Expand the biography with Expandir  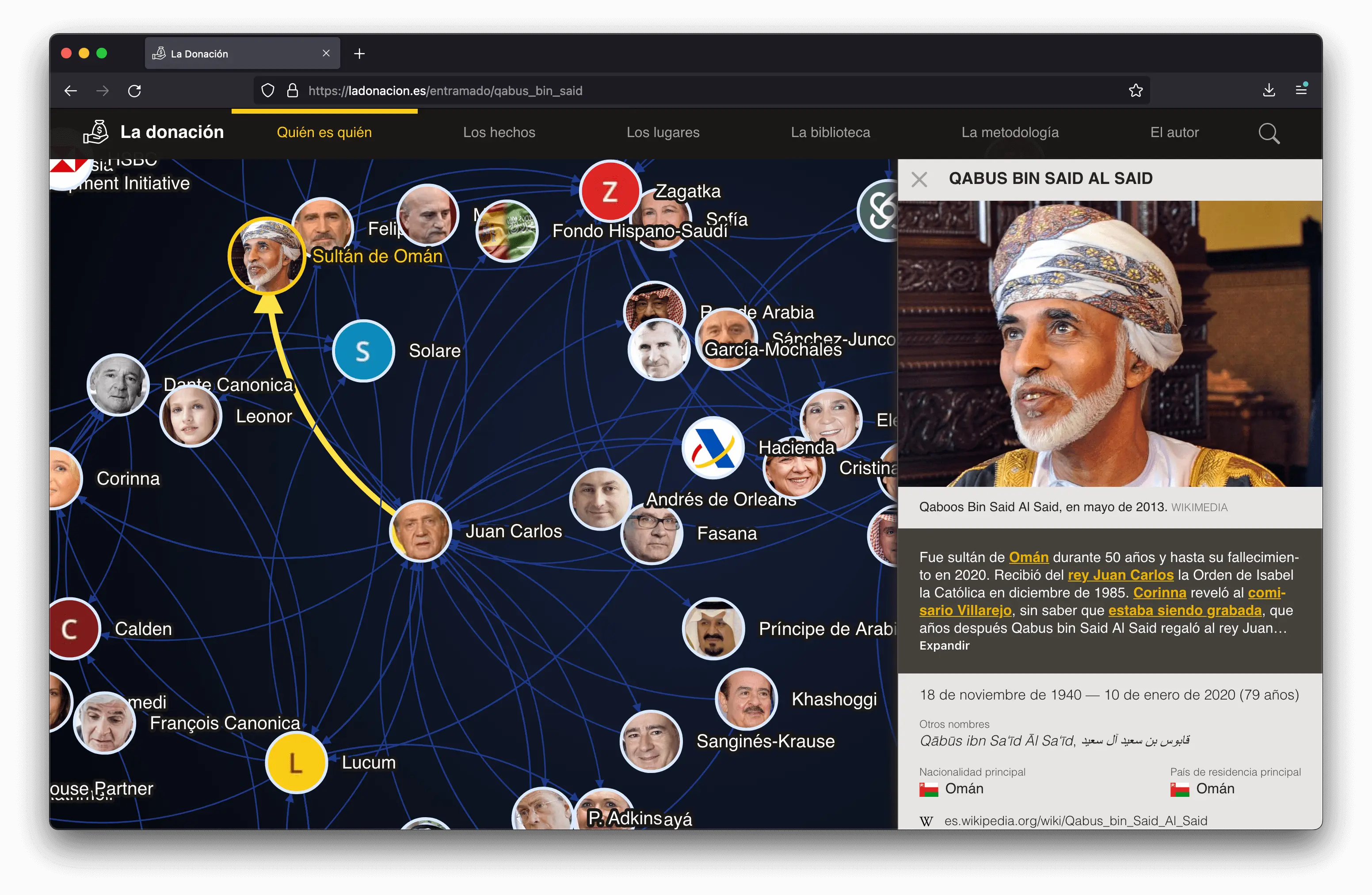[944, 645]
